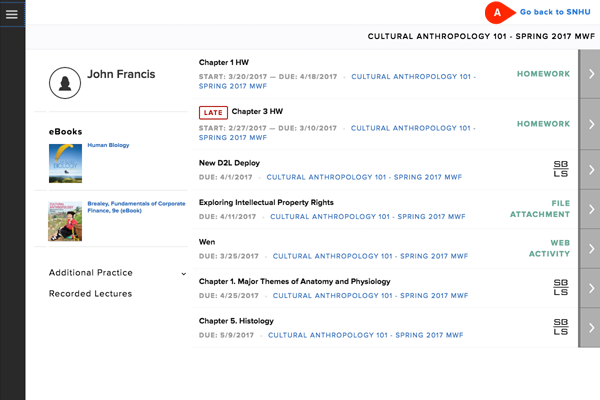
Task: Open Chapter 5. Histology assignment title
Action: [236, 321]
